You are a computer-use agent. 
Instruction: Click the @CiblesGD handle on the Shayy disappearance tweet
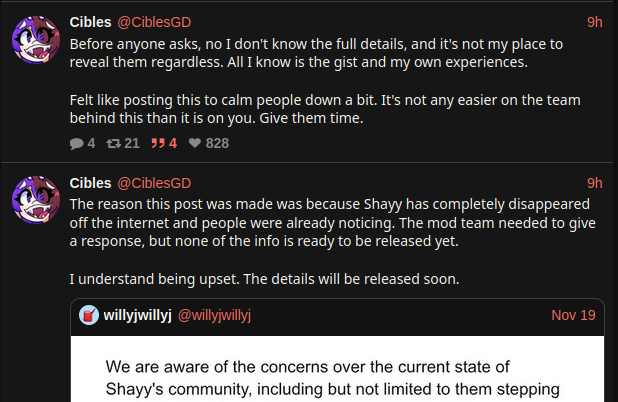(154, 182)
